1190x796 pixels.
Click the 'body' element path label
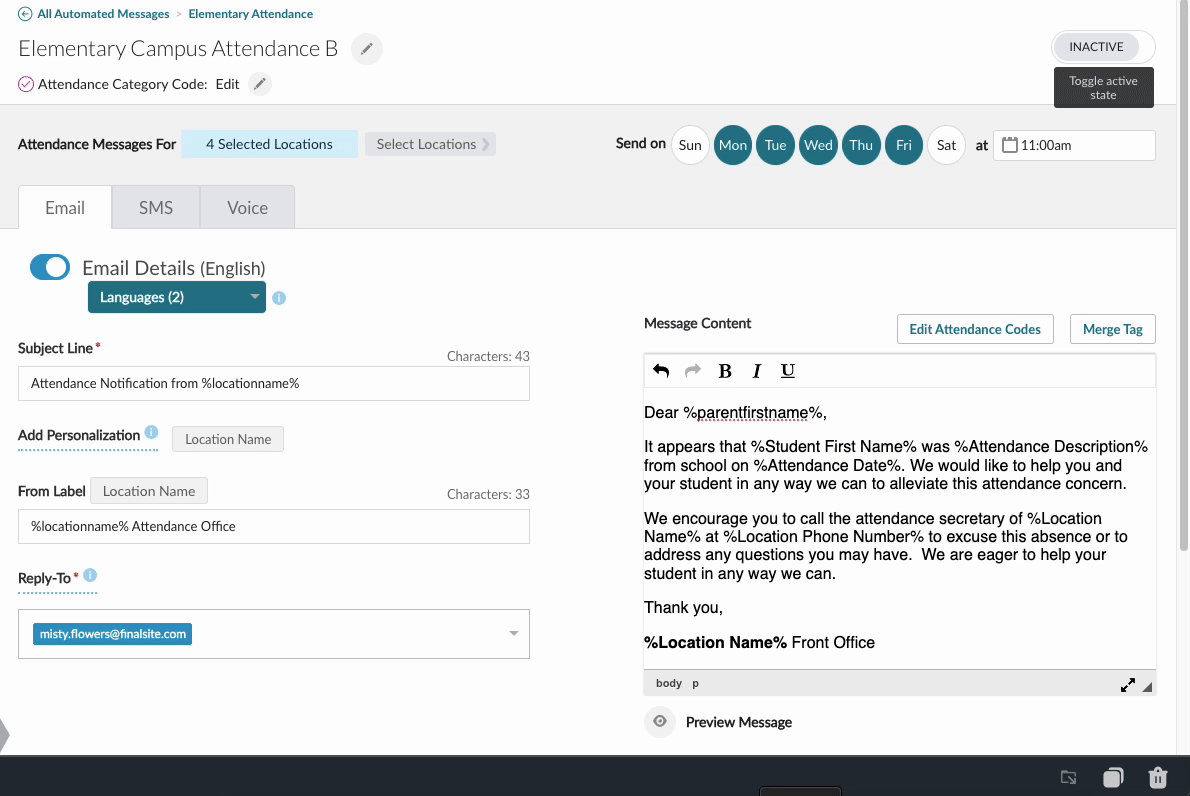point(669,683)
